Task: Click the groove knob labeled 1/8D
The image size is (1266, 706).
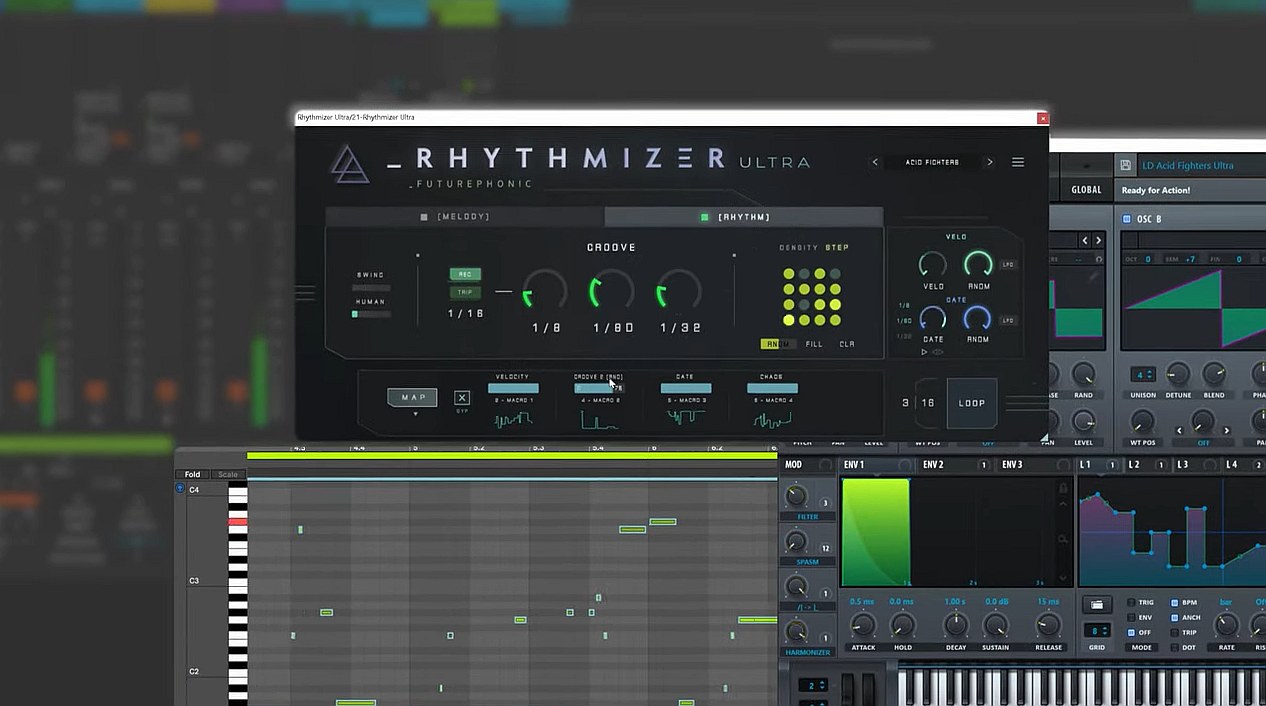Action: click(x=612, y=292)
